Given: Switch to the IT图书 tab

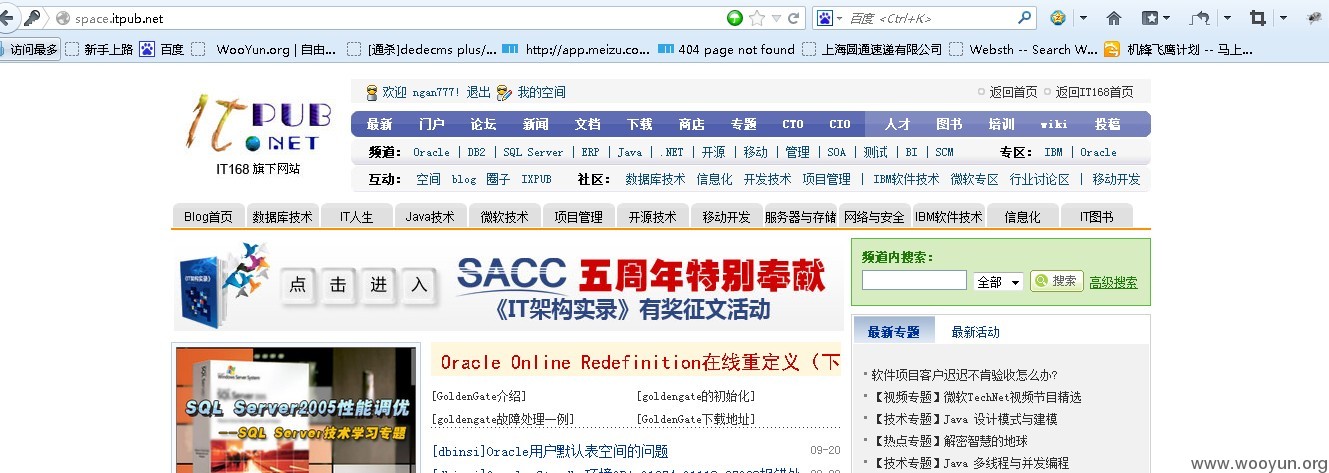Looking at the screenshot, I should point(1096,216).
